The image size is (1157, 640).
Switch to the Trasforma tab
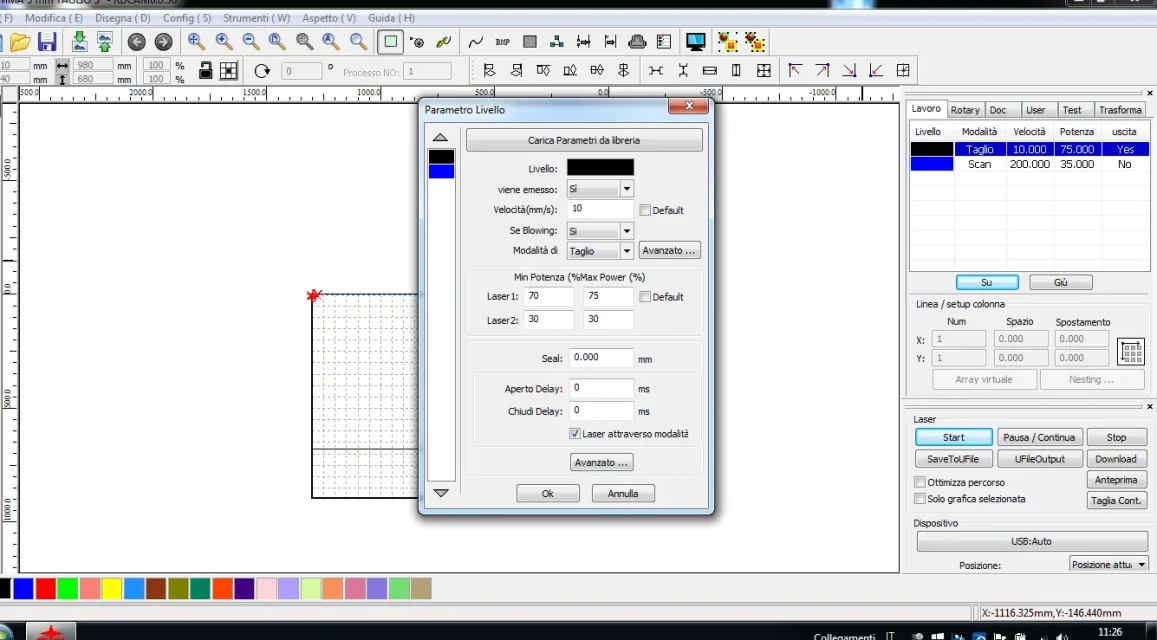(x=1119, y=110)
